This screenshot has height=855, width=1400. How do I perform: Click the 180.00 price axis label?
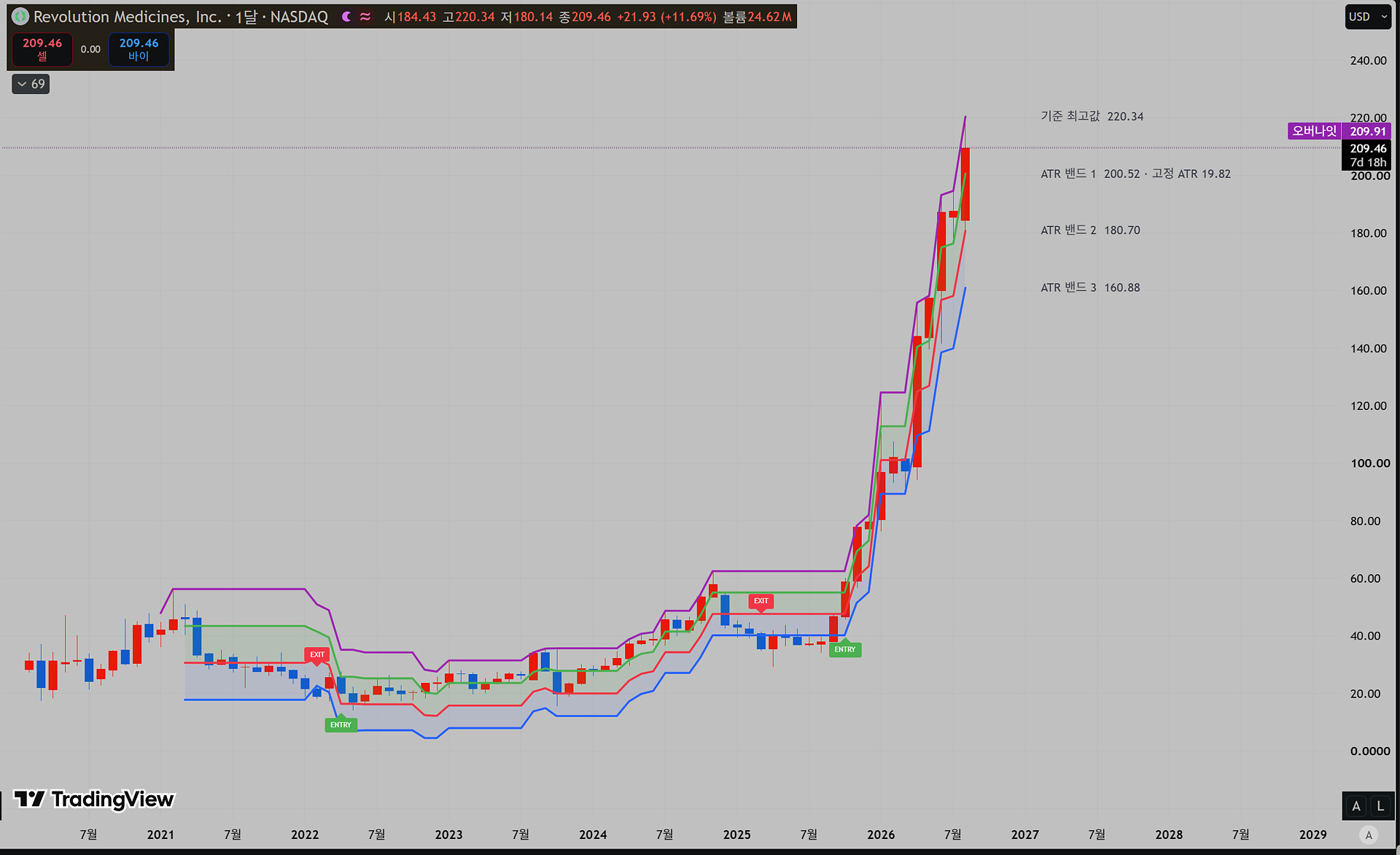tap(1368, 233)
